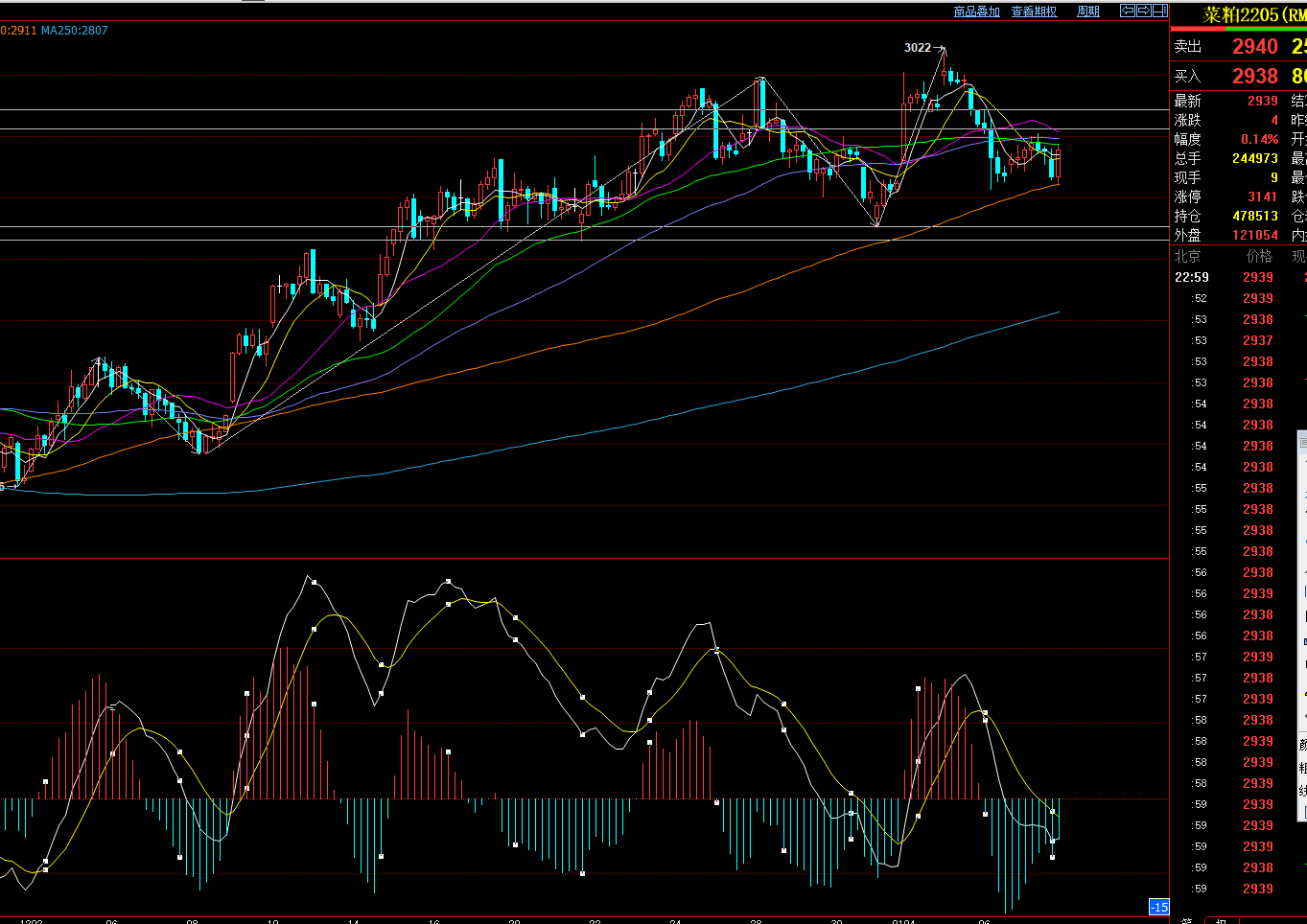This screenshot has height=924, width=1307.
Task: Click the 卖出 ask price 2940
Action: pyautogui.click(x=1255, y=46)
